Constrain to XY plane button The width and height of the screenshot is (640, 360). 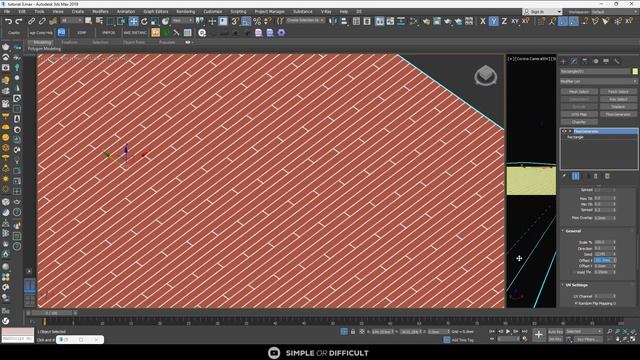[x=515, y=21]
